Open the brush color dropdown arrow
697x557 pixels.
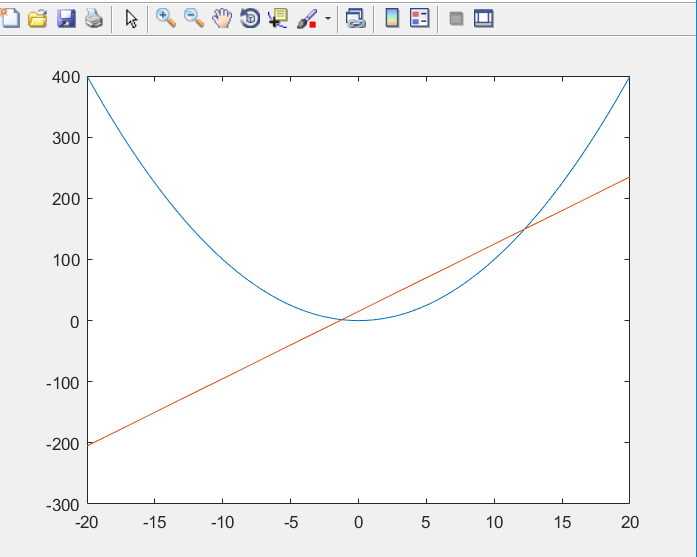coord(328,19)
